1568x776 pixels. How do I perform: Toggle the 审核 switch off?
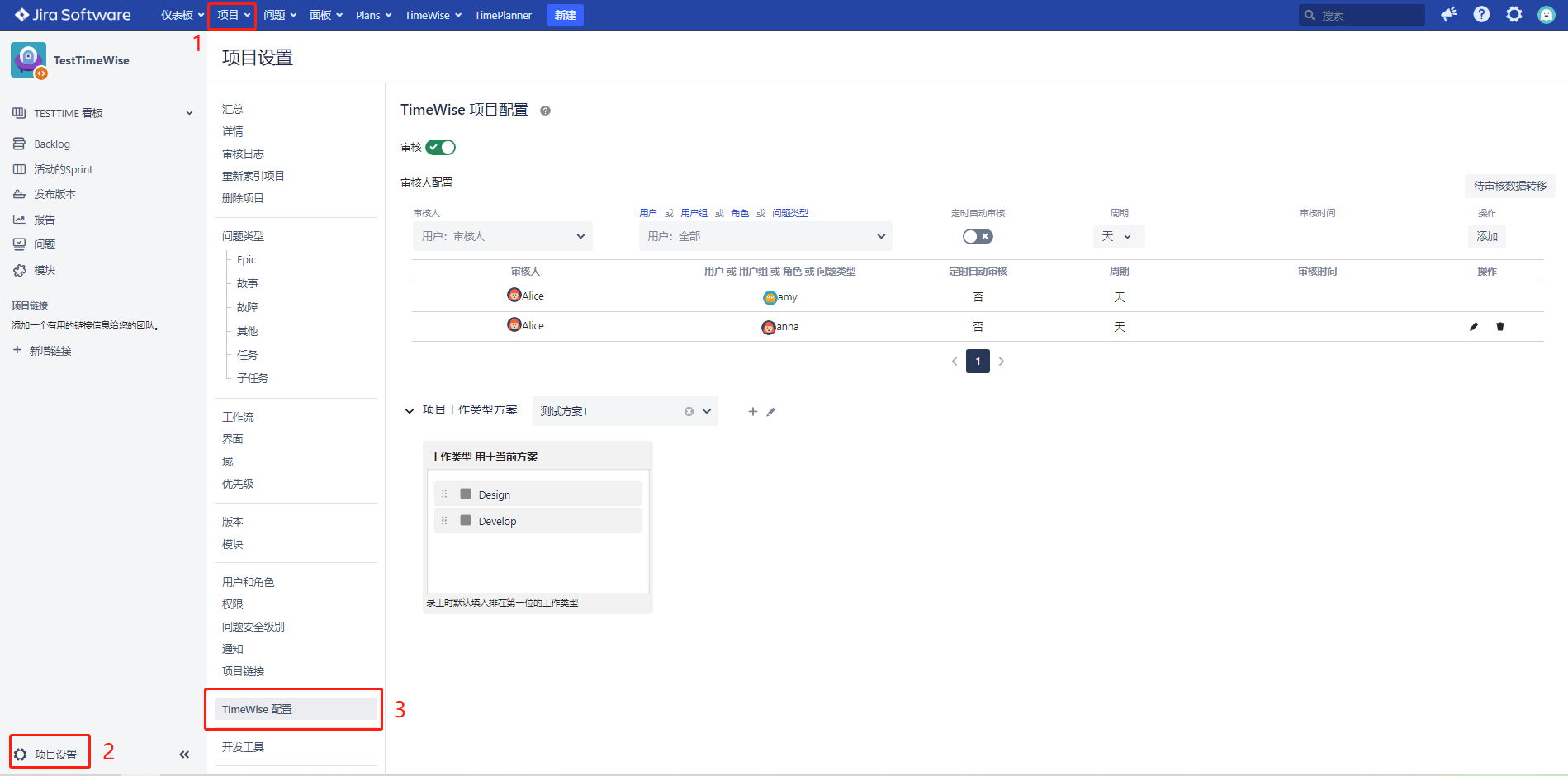pos(441,148)
